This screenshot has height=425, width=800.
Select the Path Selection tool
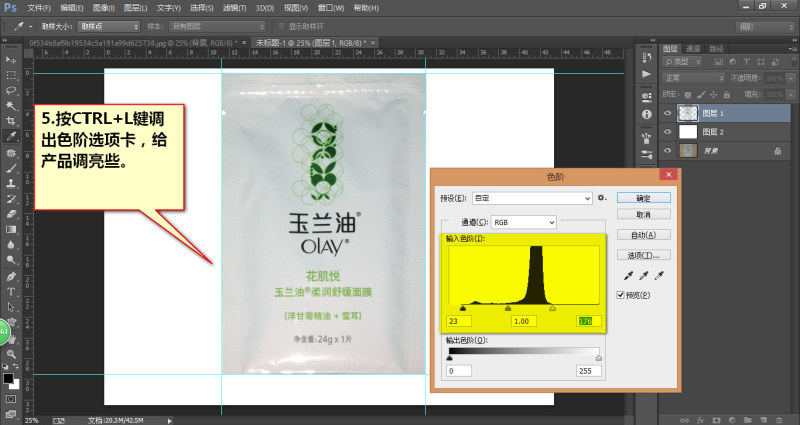pyautogui.click(x=11, y=307)
